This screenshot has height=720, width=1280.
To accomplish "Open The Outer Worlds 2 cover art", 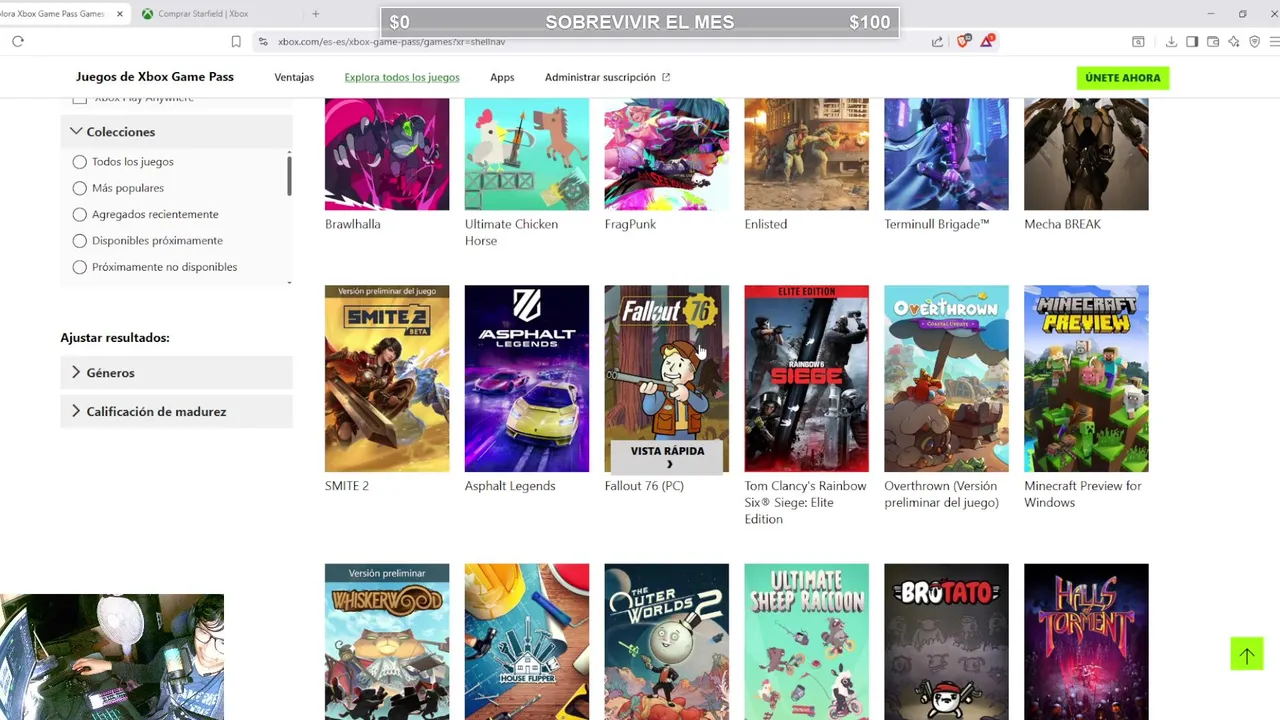I will 667,641.
